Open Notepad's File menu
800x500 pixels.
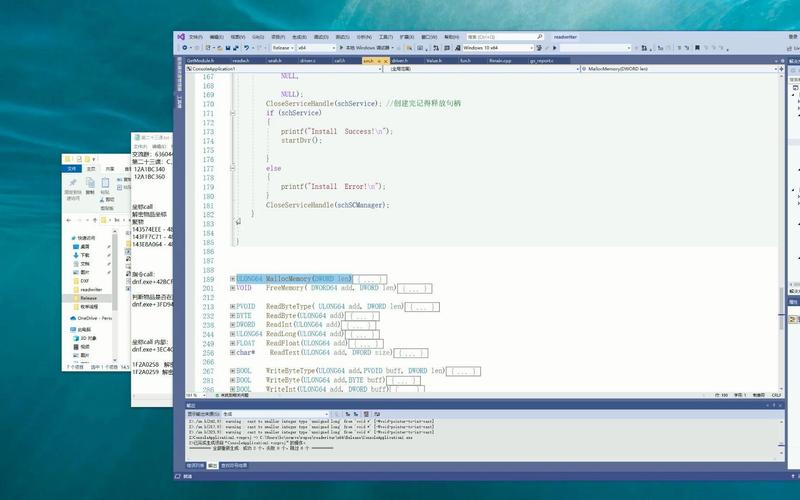tap(140, 146)
